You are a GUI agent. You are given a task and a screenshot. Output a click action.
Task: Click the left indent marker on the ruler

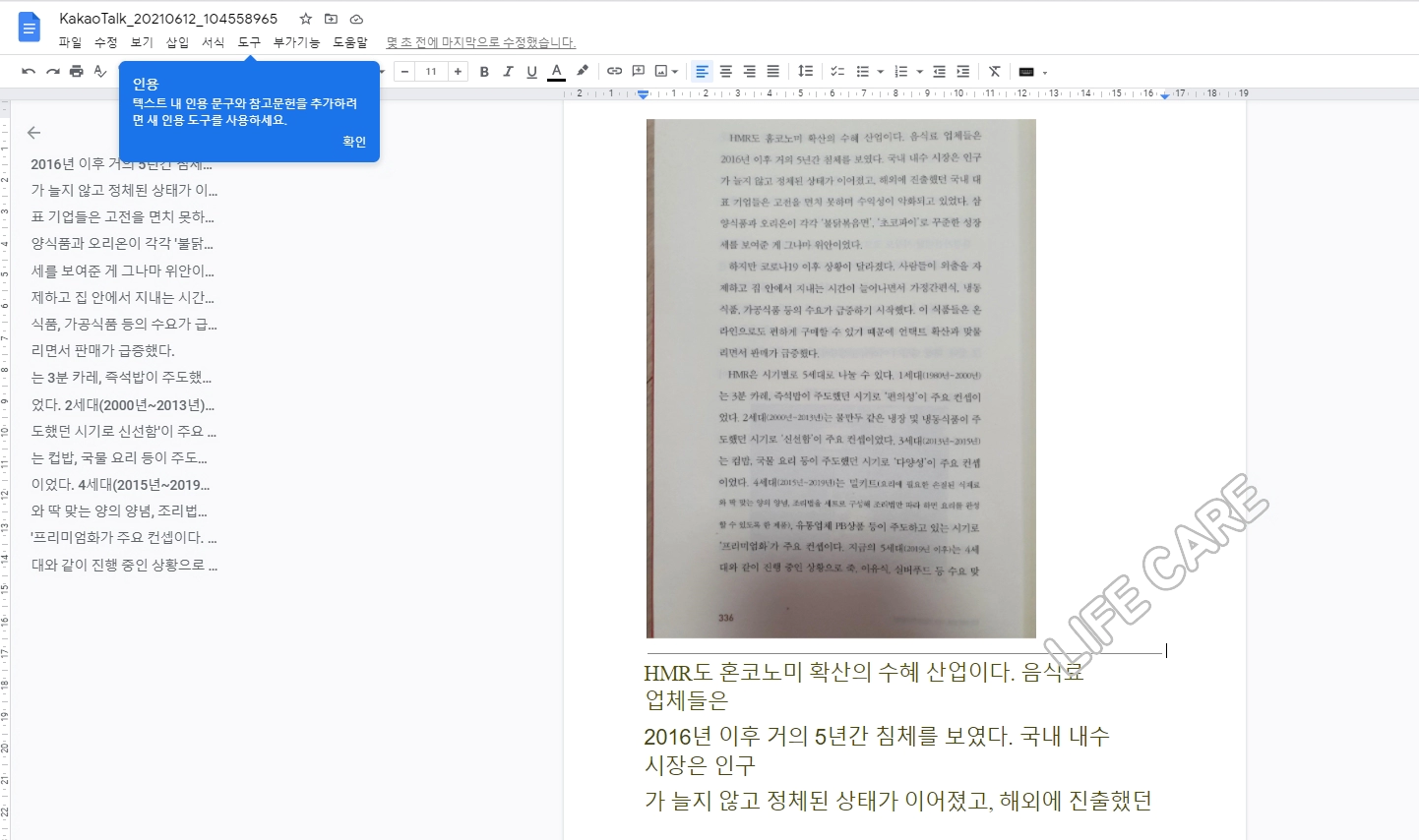coord(643,96)
